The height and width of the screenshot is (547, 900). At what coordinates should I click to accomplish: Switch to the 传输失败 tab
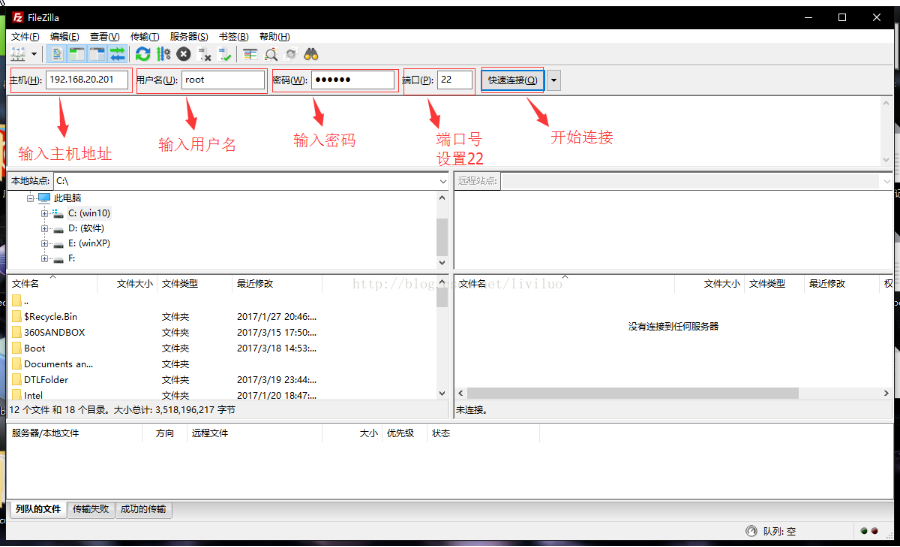(91, 509)
